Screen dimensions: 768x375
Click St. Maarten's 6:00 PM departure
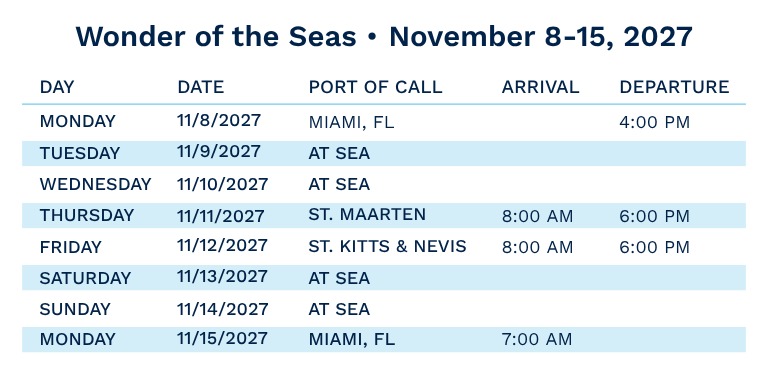[x=654, y=216]
